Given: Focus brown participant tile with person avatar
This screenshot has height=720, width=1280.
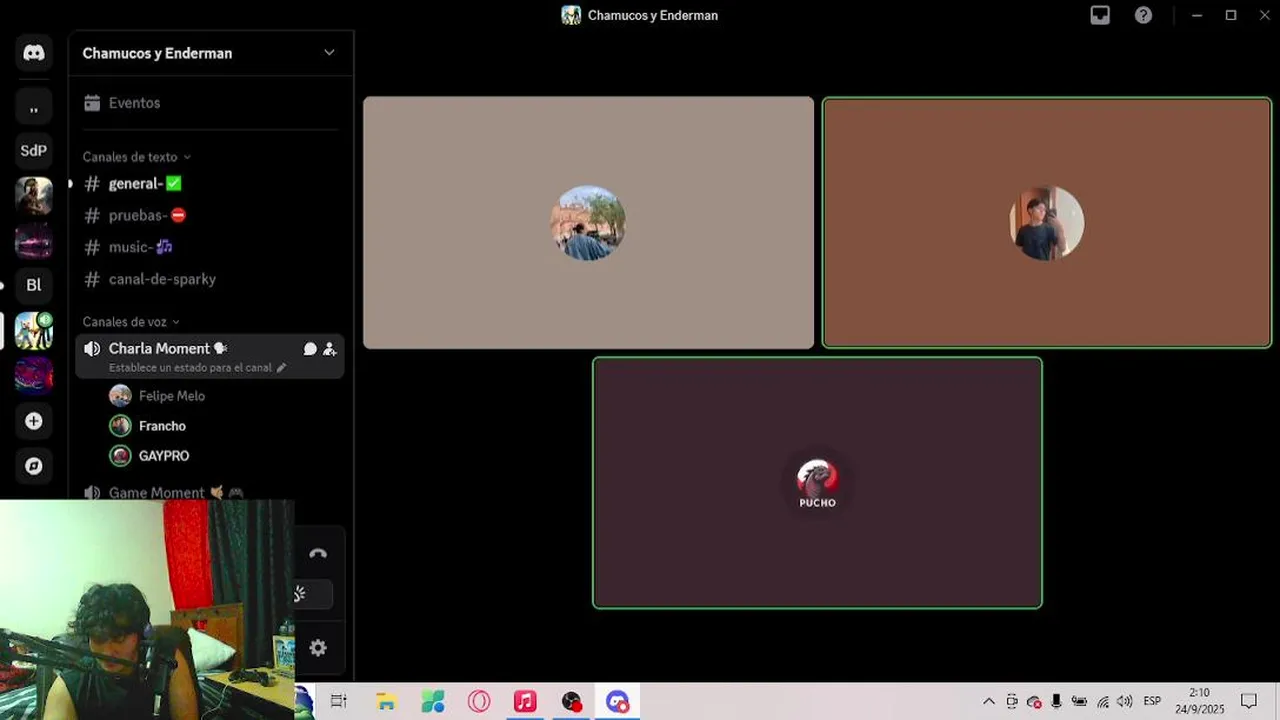Looking at the screenshot, I should (x=1047, y=223).
